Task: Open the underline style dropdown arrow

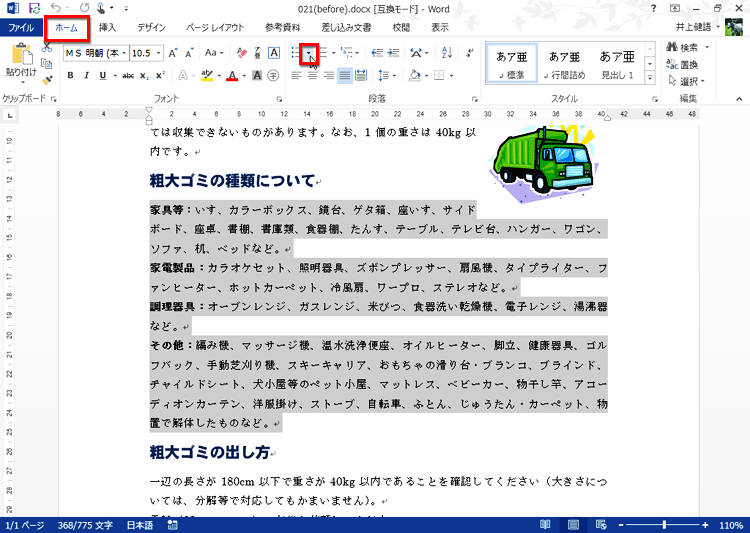Action: 115,76
